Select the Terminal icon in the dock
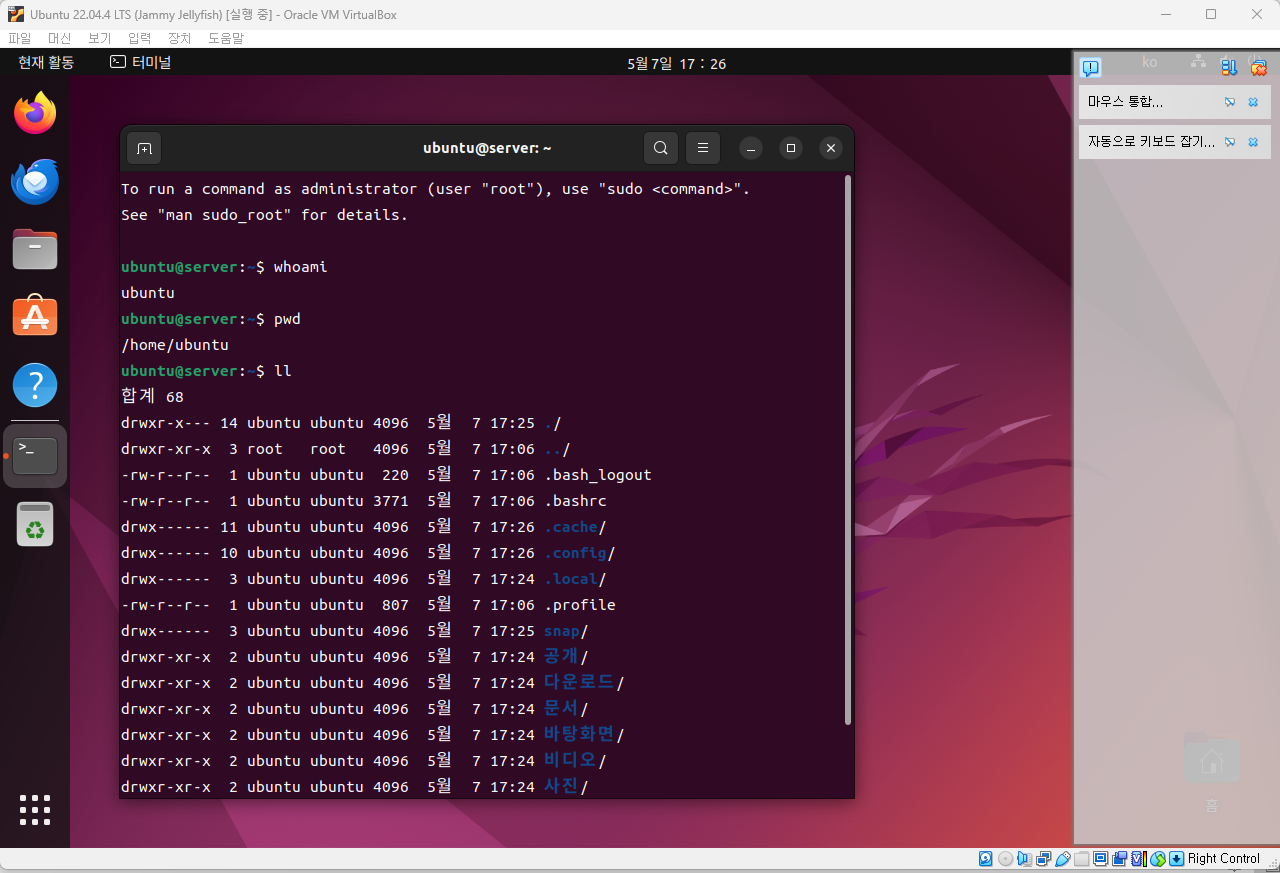Screen dimensions: 1280x873 (x=35, y=456)
